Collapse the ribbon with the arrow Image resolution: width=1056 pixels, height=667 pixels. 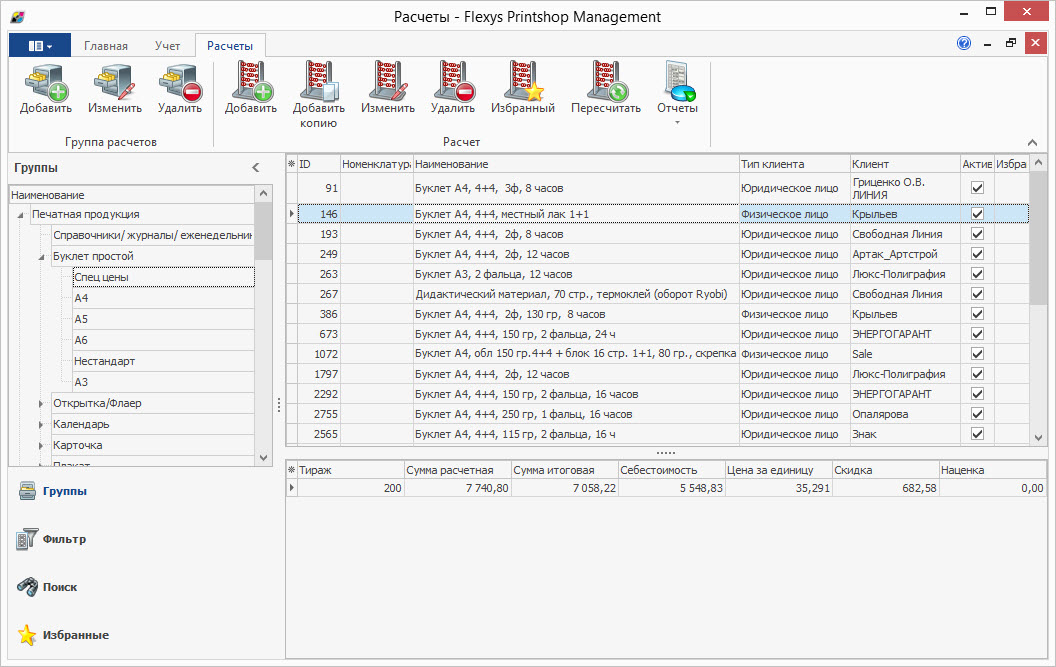coord(1032,142)
